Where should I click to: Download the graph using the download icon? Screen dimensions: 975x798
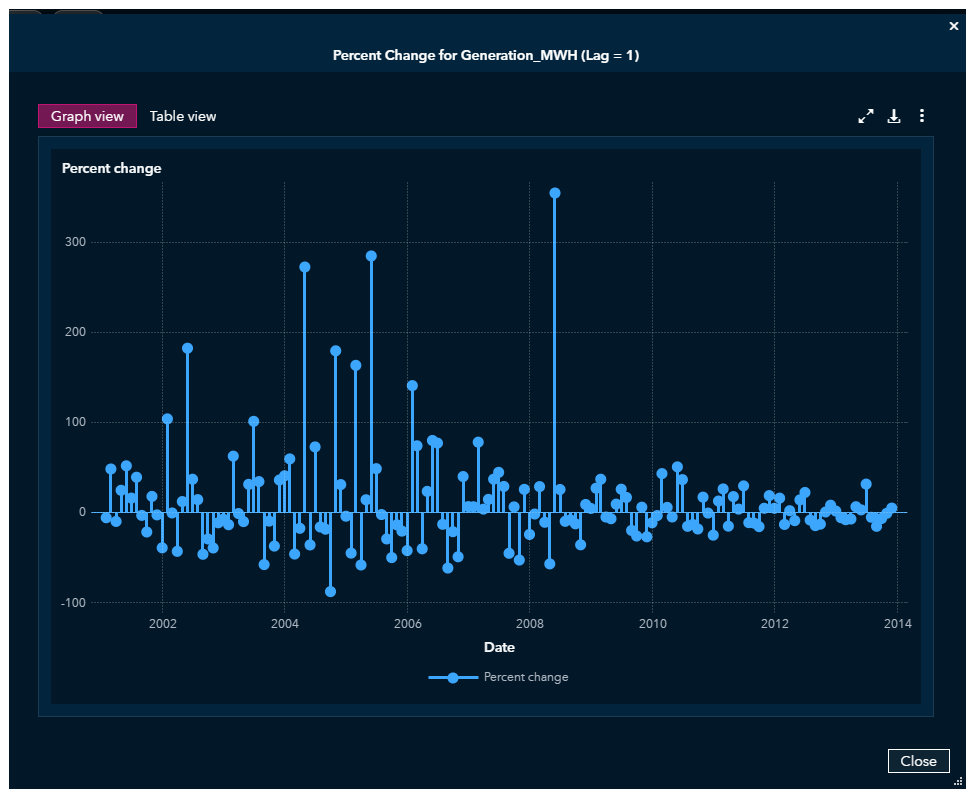coord(894,116)
